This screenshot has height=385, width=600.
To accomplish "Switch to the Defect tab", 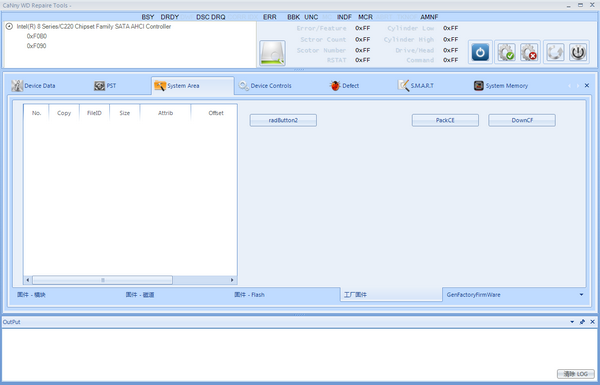I will pos(344,86).
